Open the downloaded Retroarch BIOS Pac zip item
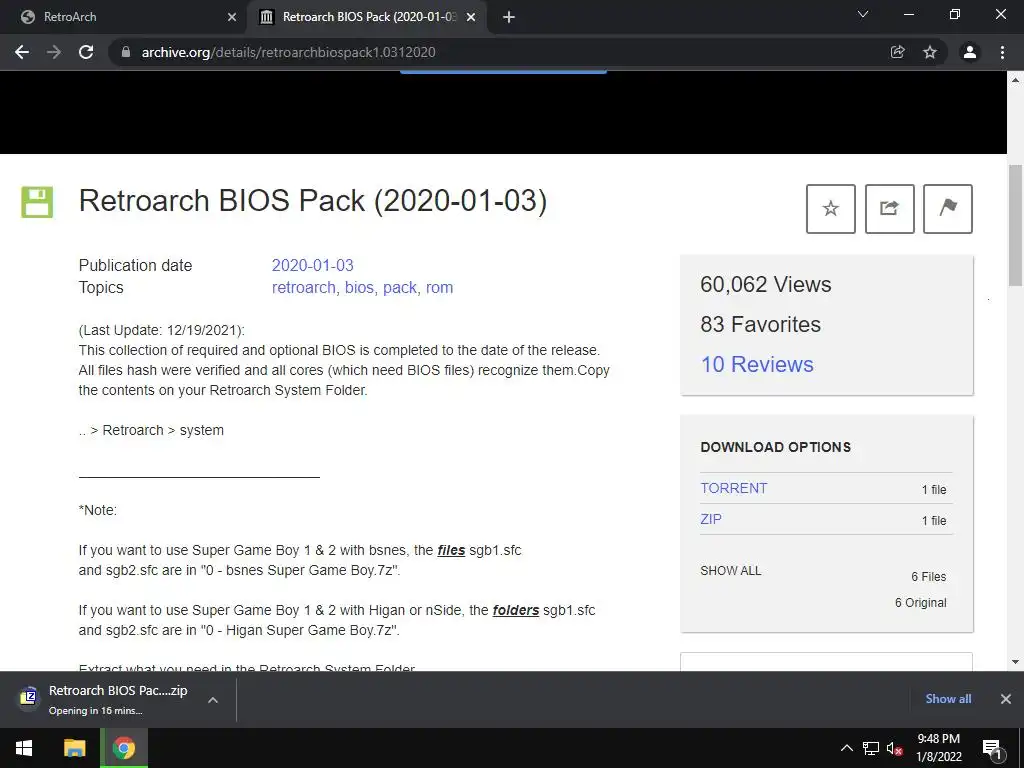The height and width of the screenshot is (768, 1024). pos(118,699)
